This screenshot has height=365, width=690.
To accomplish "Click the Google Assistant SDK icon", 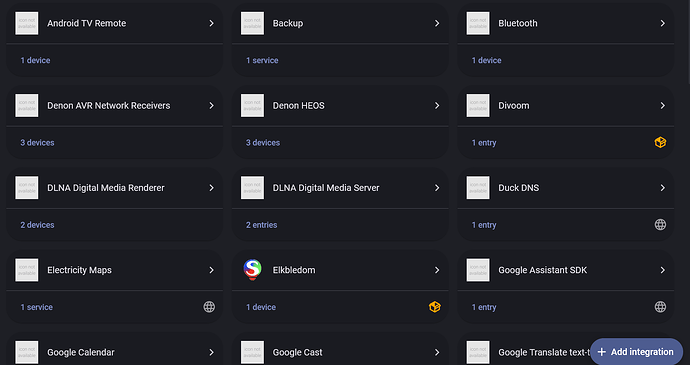I will point(478,270).
